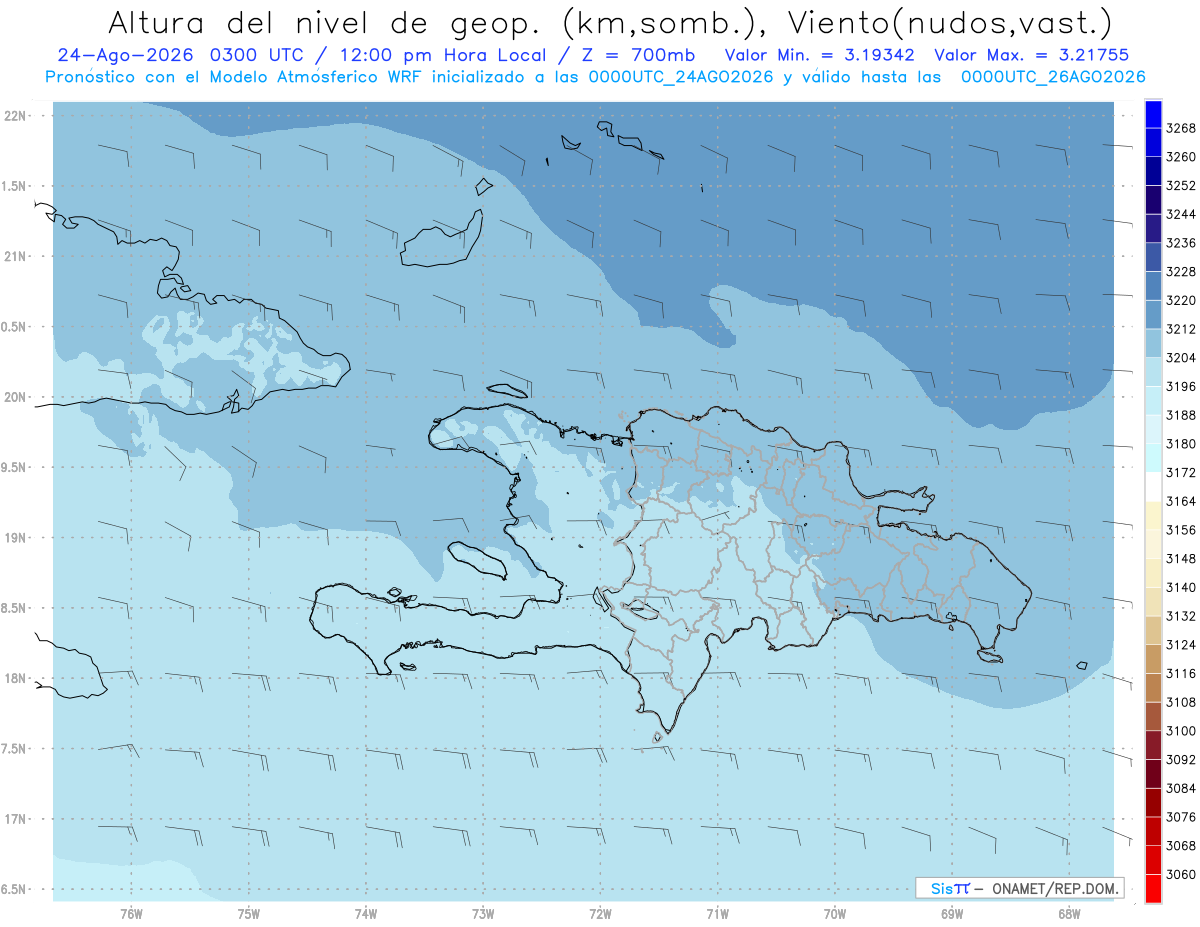
Task: Click the bright red colorbar segment below 3060
Action: pyautogui.click(x=1152, y=888)
